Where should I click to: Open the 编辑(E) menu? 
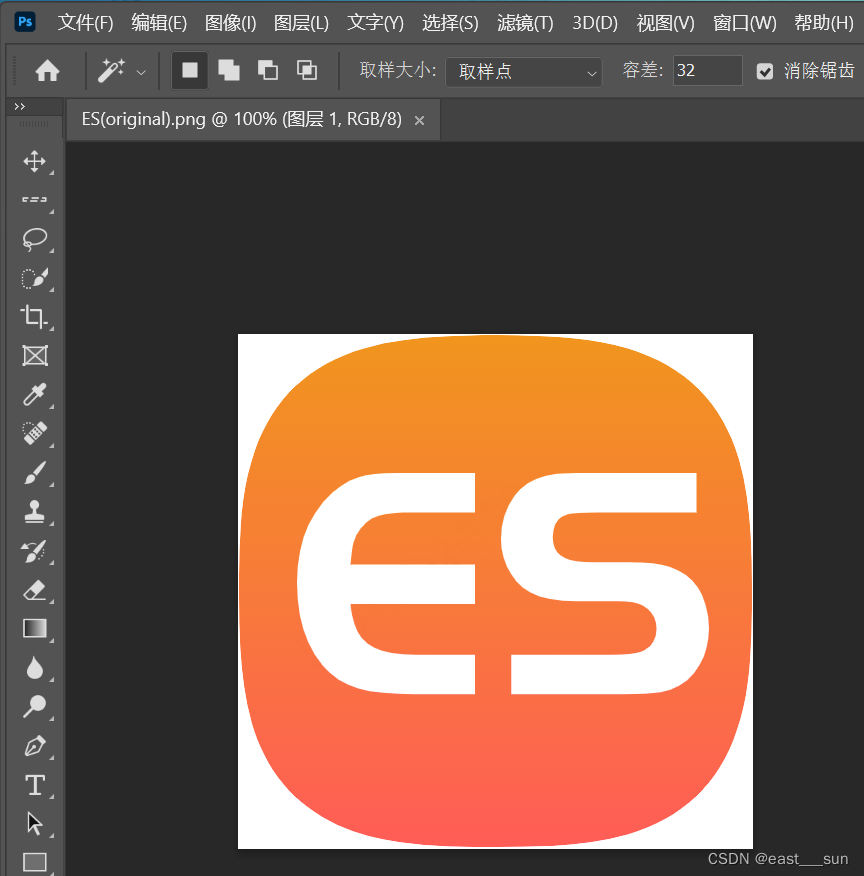click(x=159, y=23)
